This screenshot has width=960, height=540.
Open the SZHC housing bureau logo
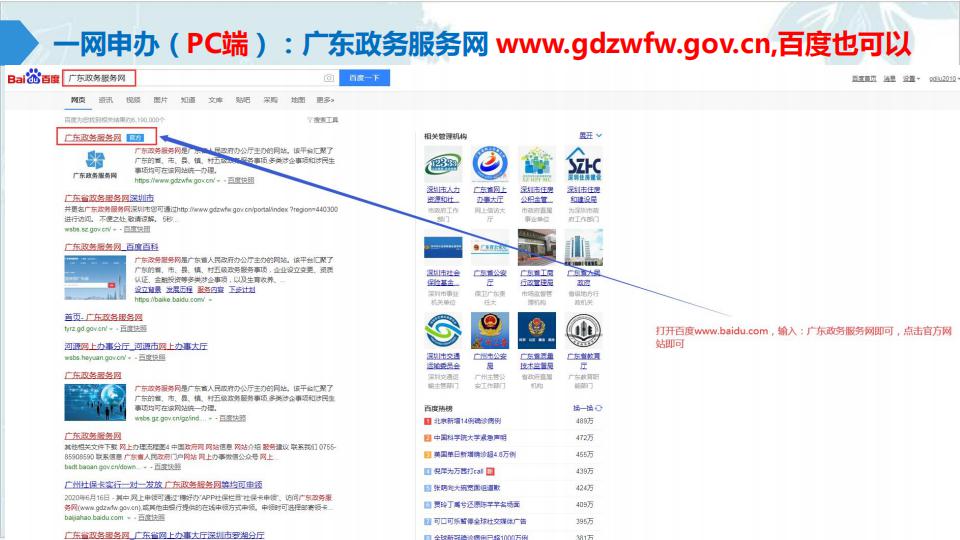583,164
